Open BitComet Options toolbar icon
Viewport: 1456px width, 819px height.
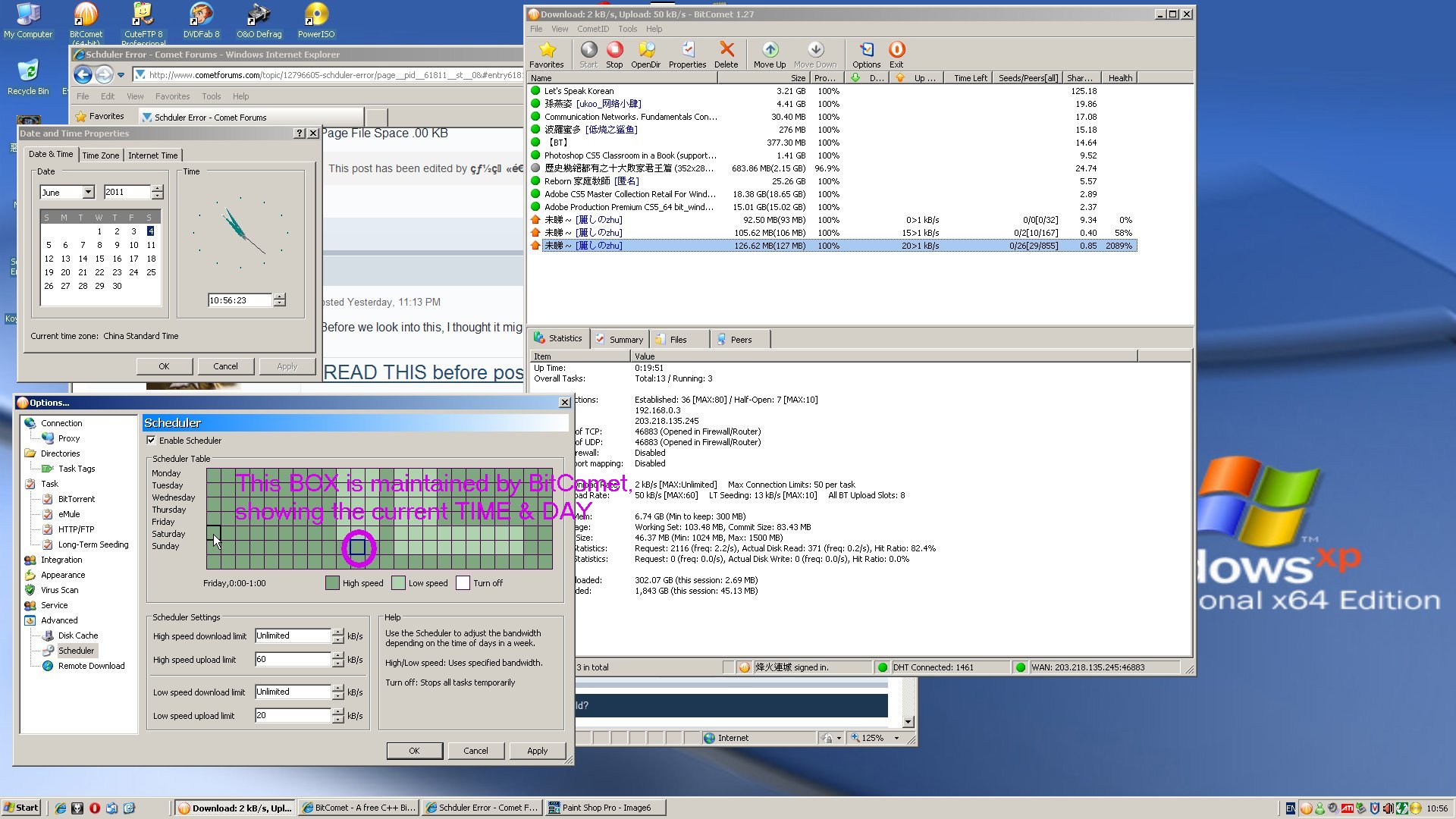[x=866, y=50]
